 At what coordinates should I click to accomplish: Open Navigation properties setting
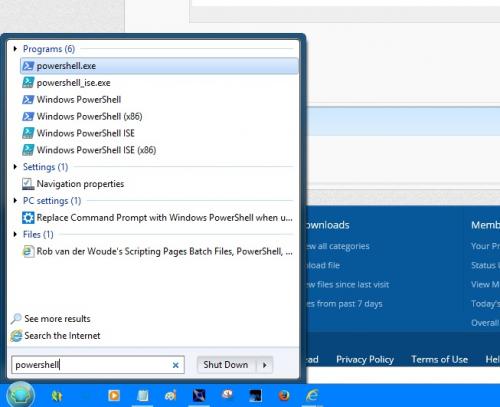pos(159,184)
